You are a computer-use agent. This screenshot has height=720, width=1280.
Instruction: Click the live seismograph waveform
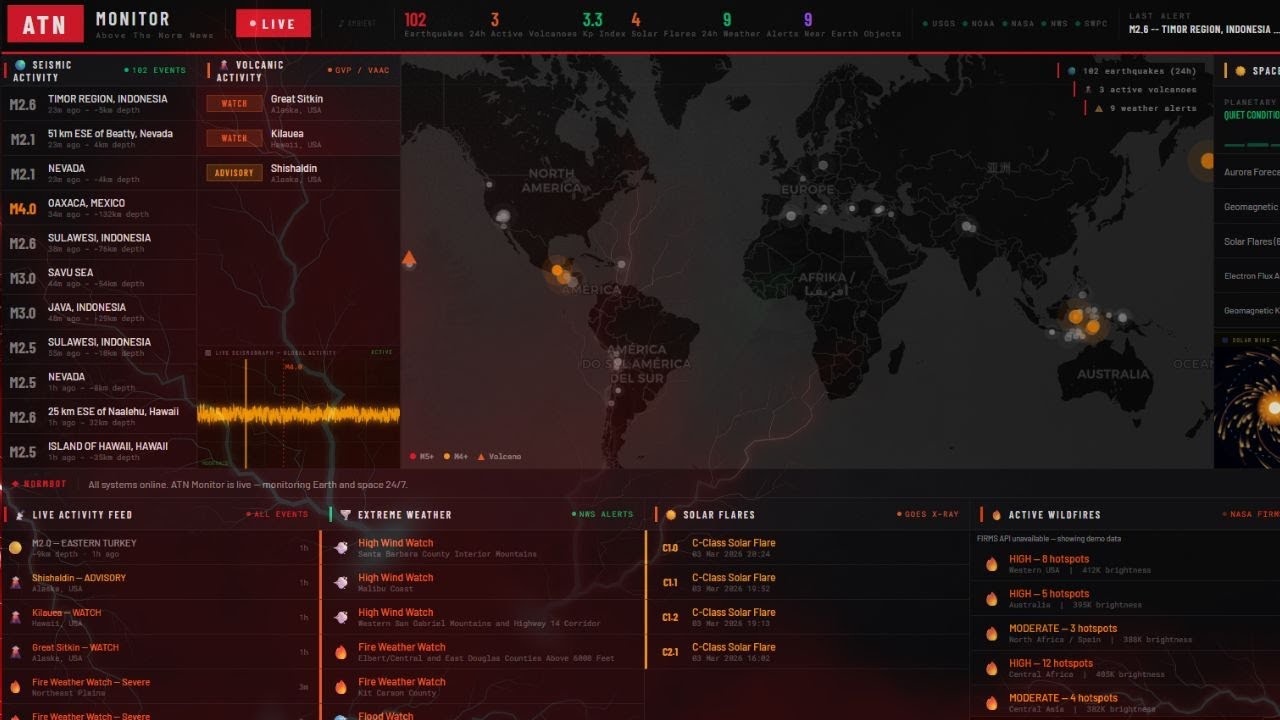(299, 413)
